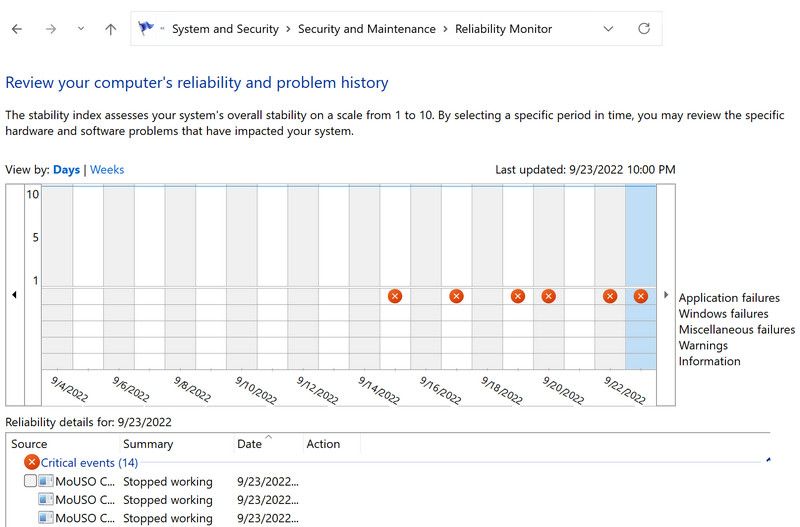
Task: Open the recent locations dropdown chevron
Action: [x=81, y=29]
